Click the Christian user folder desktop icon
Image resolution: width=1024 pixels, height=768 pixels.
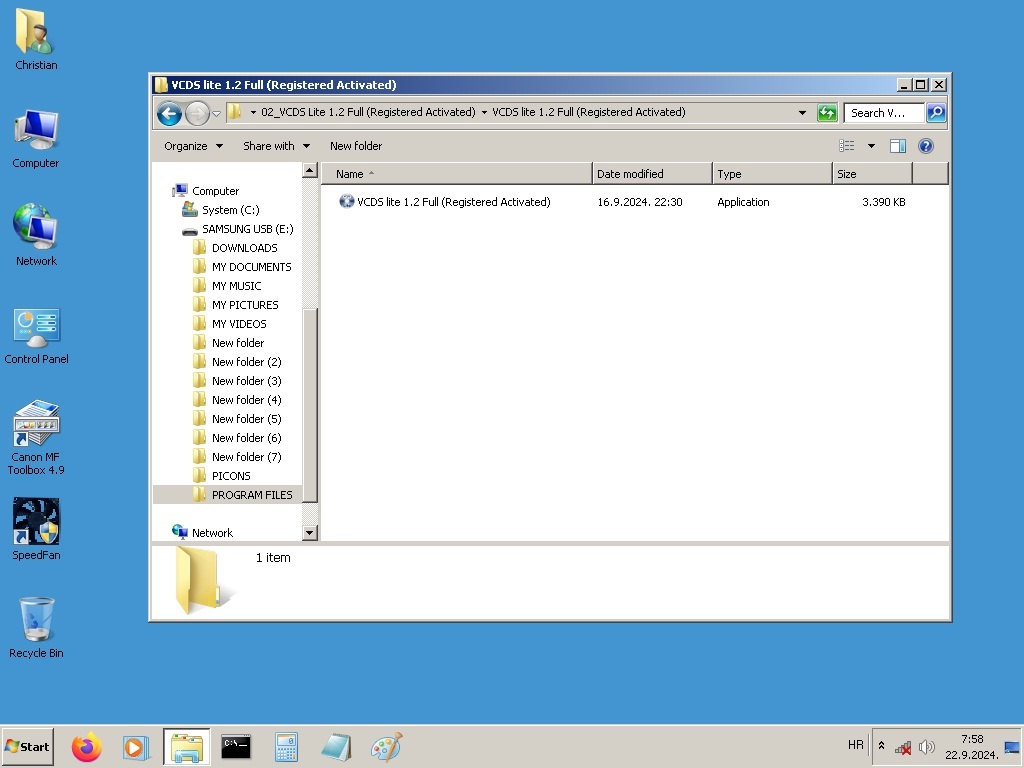[36, 40]
